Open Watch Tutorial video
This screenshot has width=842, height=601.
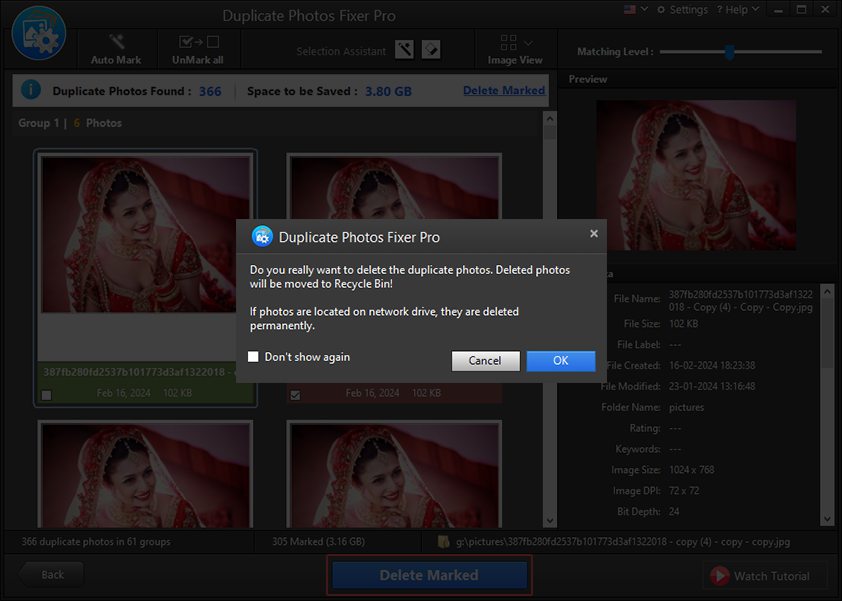pos(765,576)
